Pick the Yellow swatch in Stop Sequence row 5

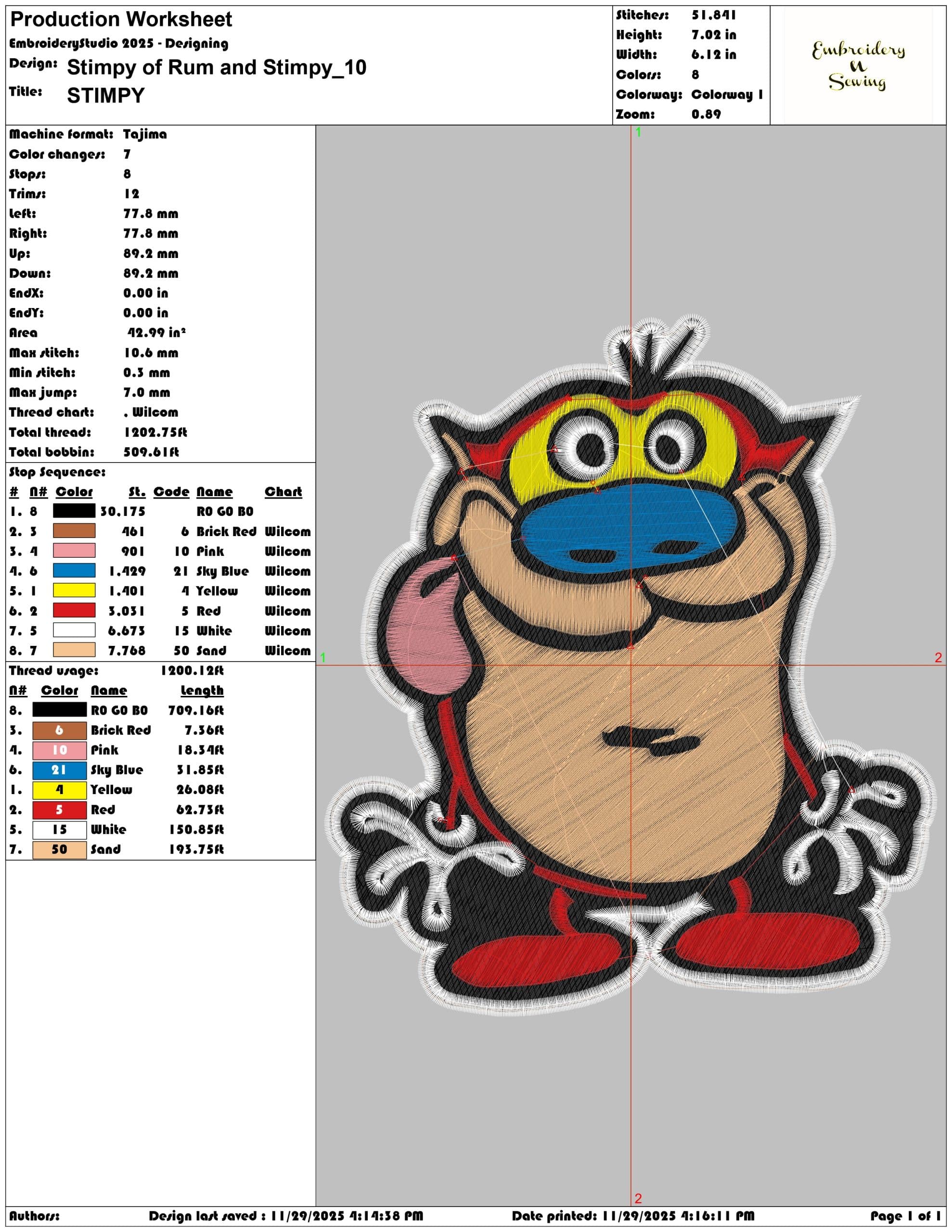[x=74, y=590]
